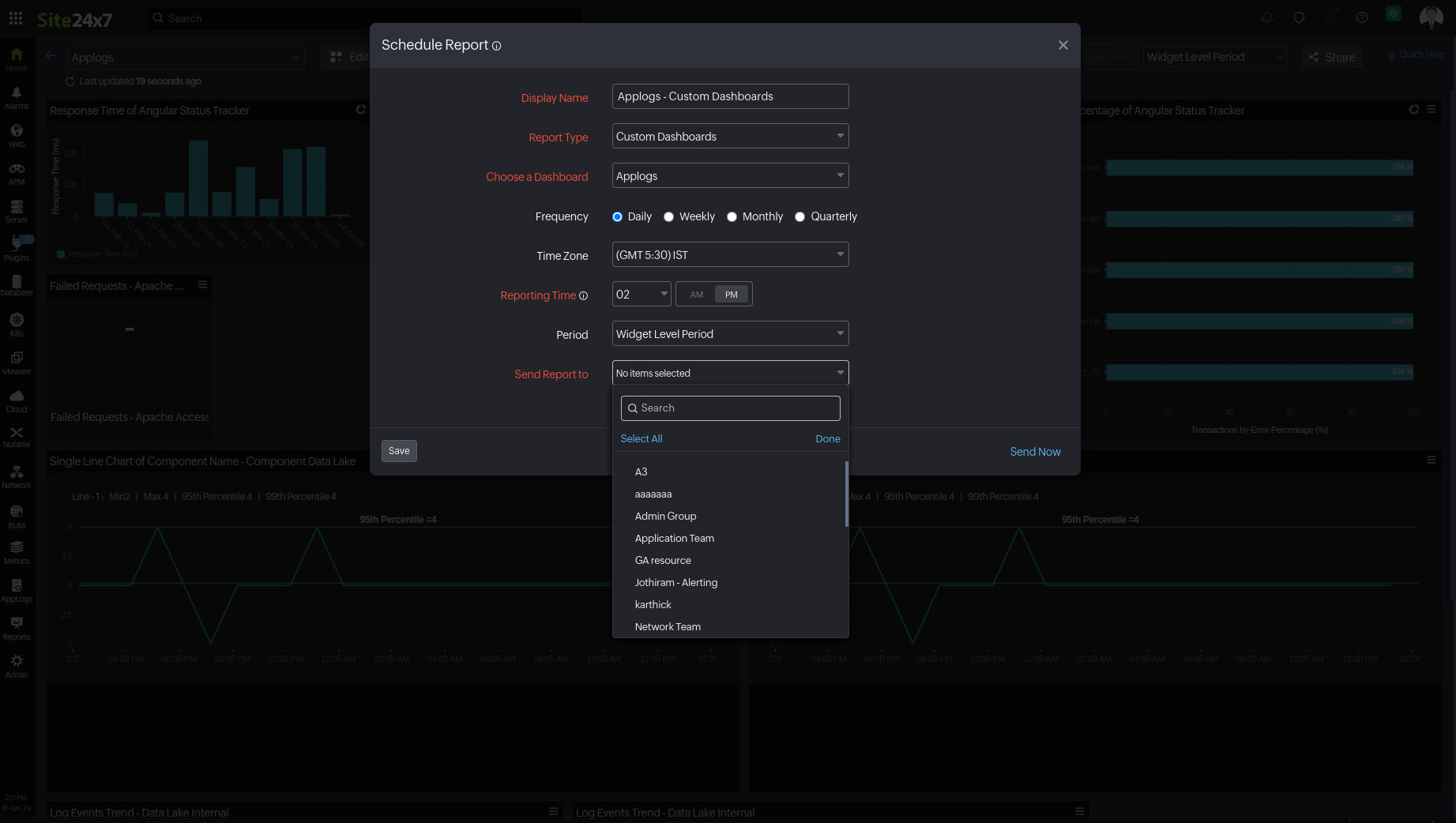Select the Weekly frequency radio button

(x=668, y=217)
